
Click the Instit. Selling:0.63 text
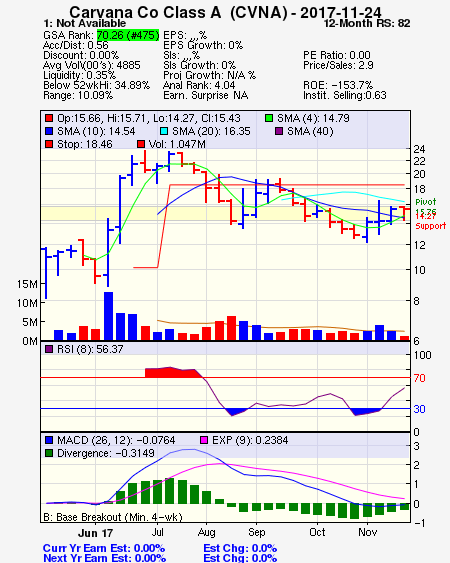(x=345, y=96)
